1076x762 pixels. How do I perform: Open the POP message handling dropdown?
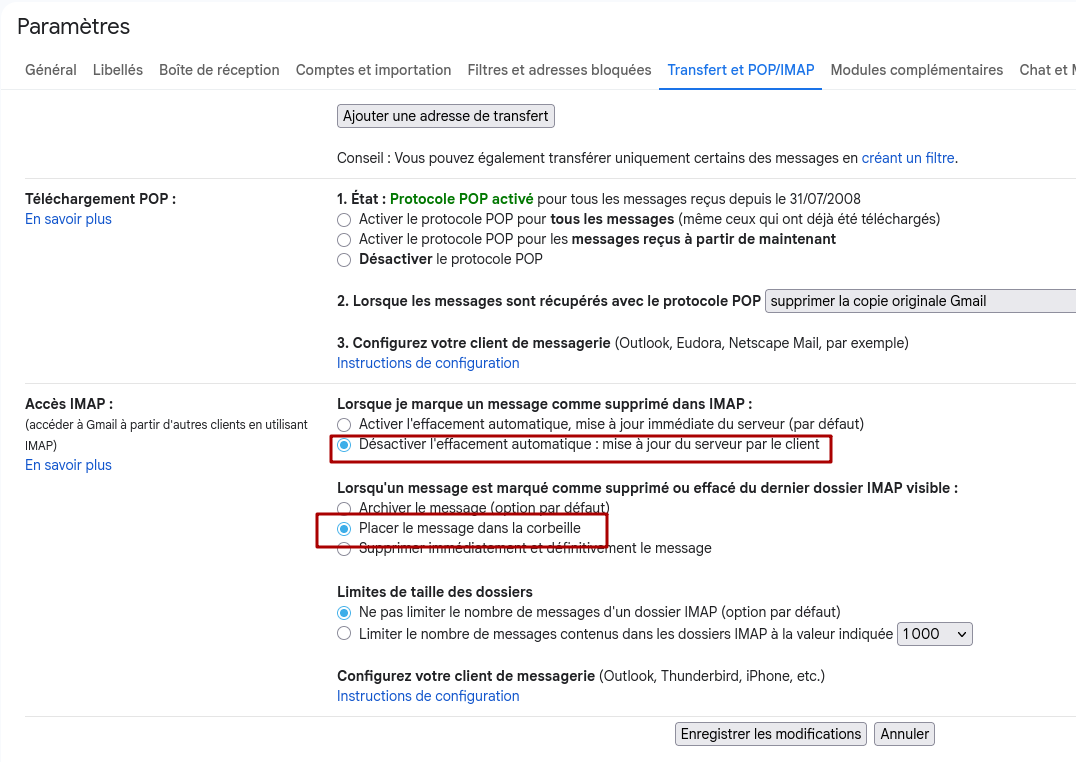click(920, 301)
